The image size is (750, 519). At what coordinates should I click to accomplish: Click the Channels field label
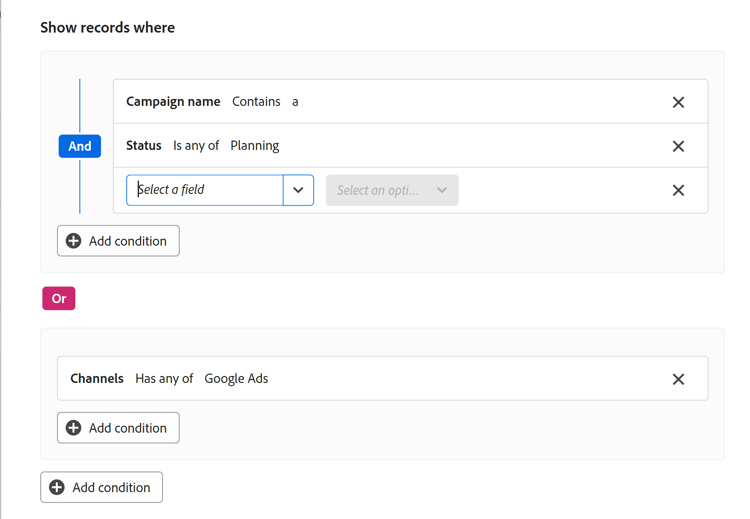[x=97, y=379]
